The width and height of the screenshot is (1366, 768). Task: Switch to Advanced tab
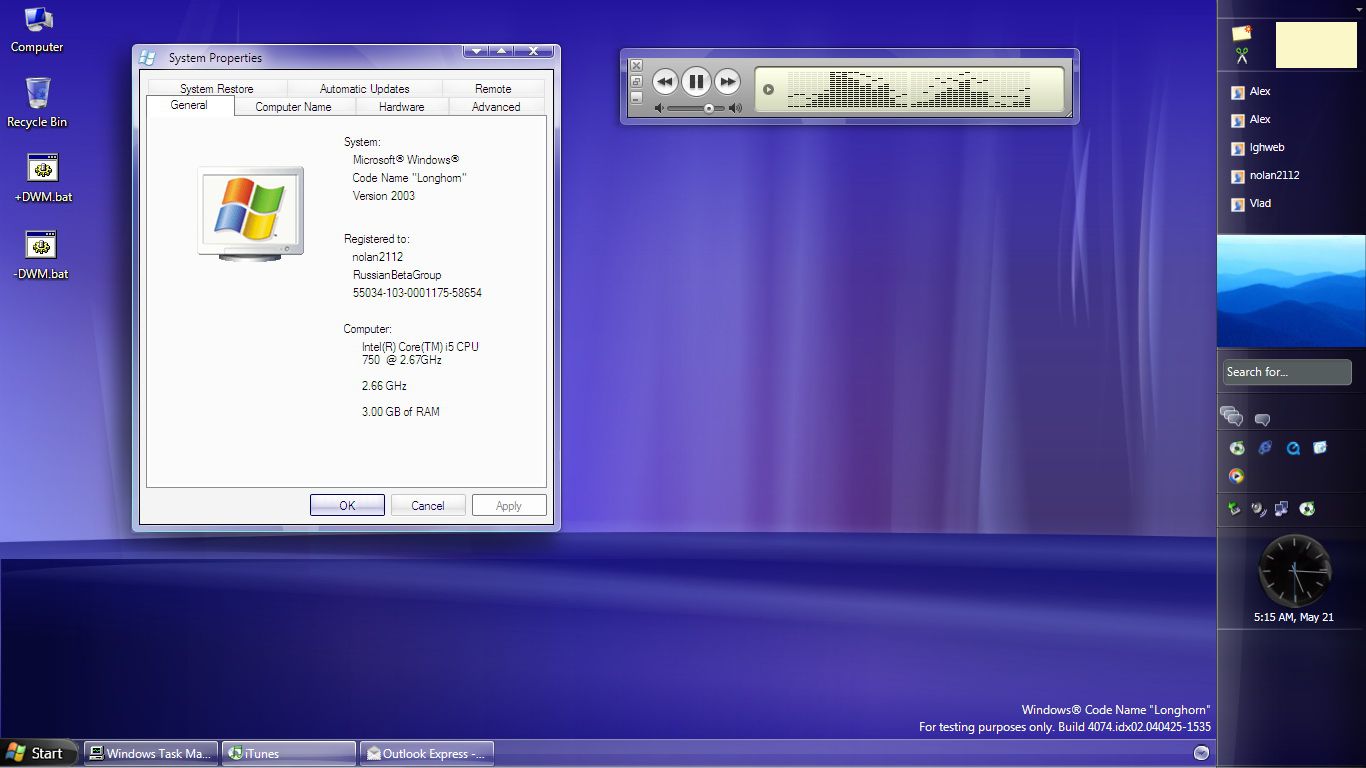tap(496, 106)
